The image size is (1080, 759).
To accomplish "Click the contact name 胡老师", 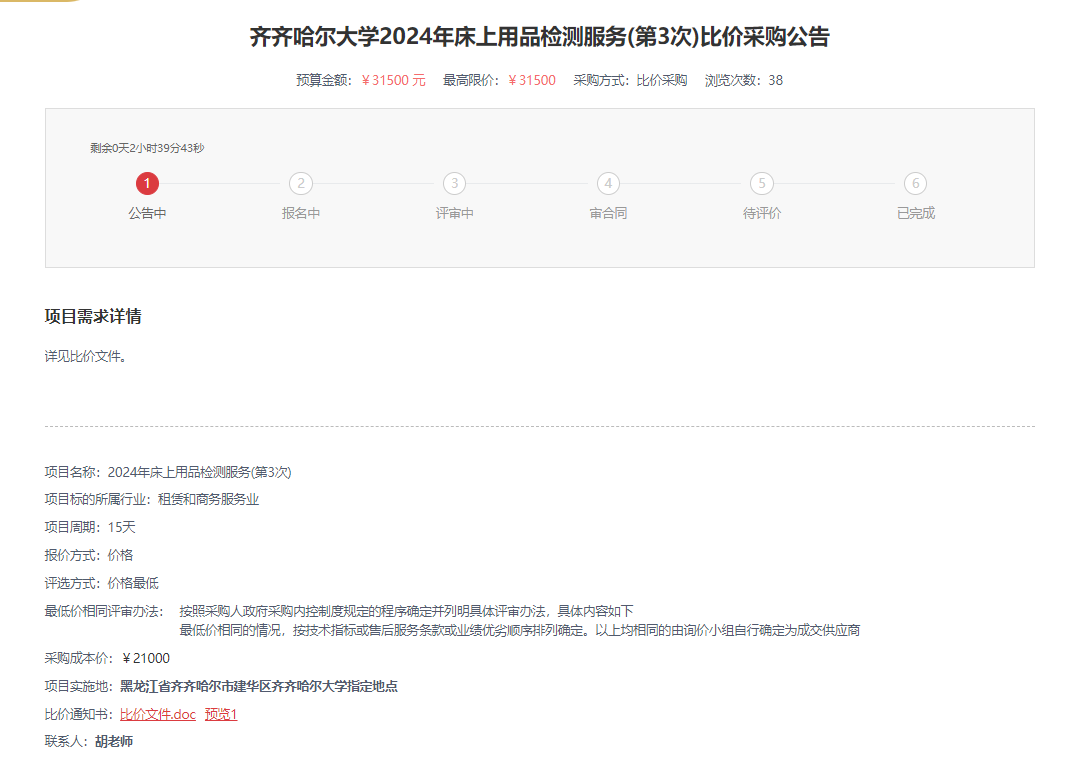I will (114, 741).
